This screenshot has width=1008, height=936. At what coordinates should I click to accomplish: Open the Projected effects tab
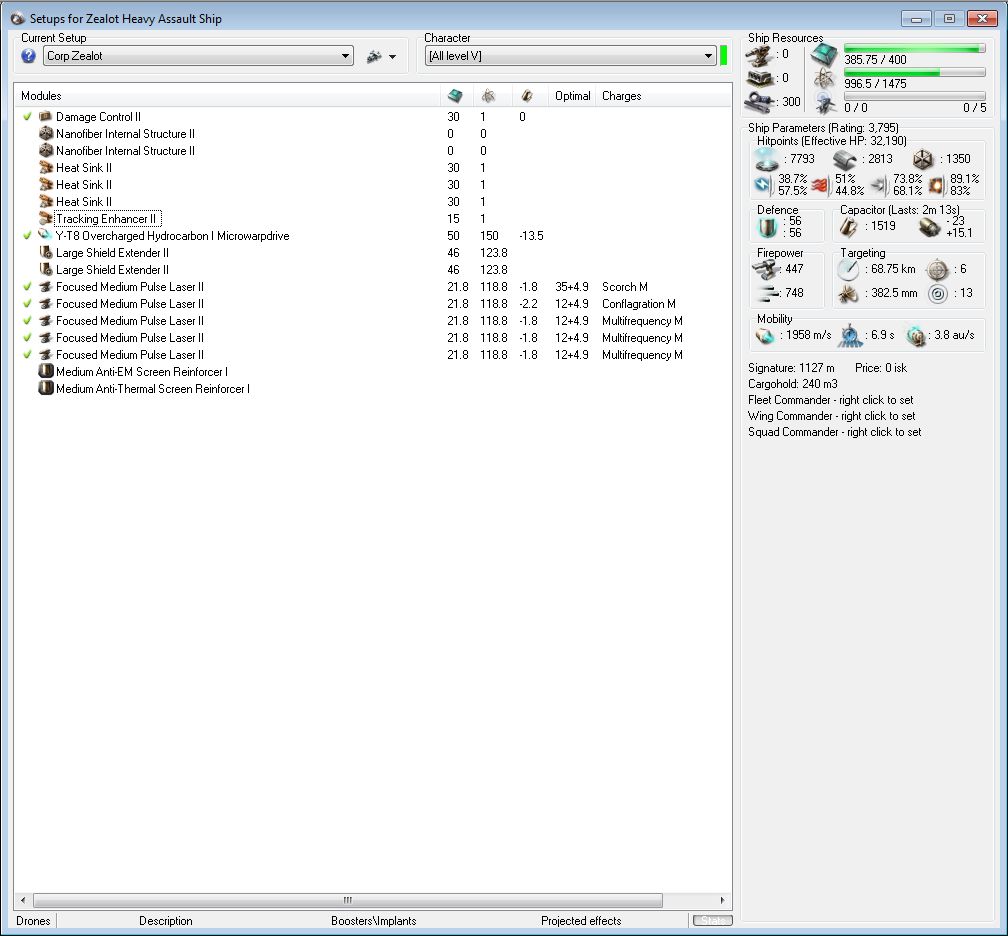click(x=581, y=921)
